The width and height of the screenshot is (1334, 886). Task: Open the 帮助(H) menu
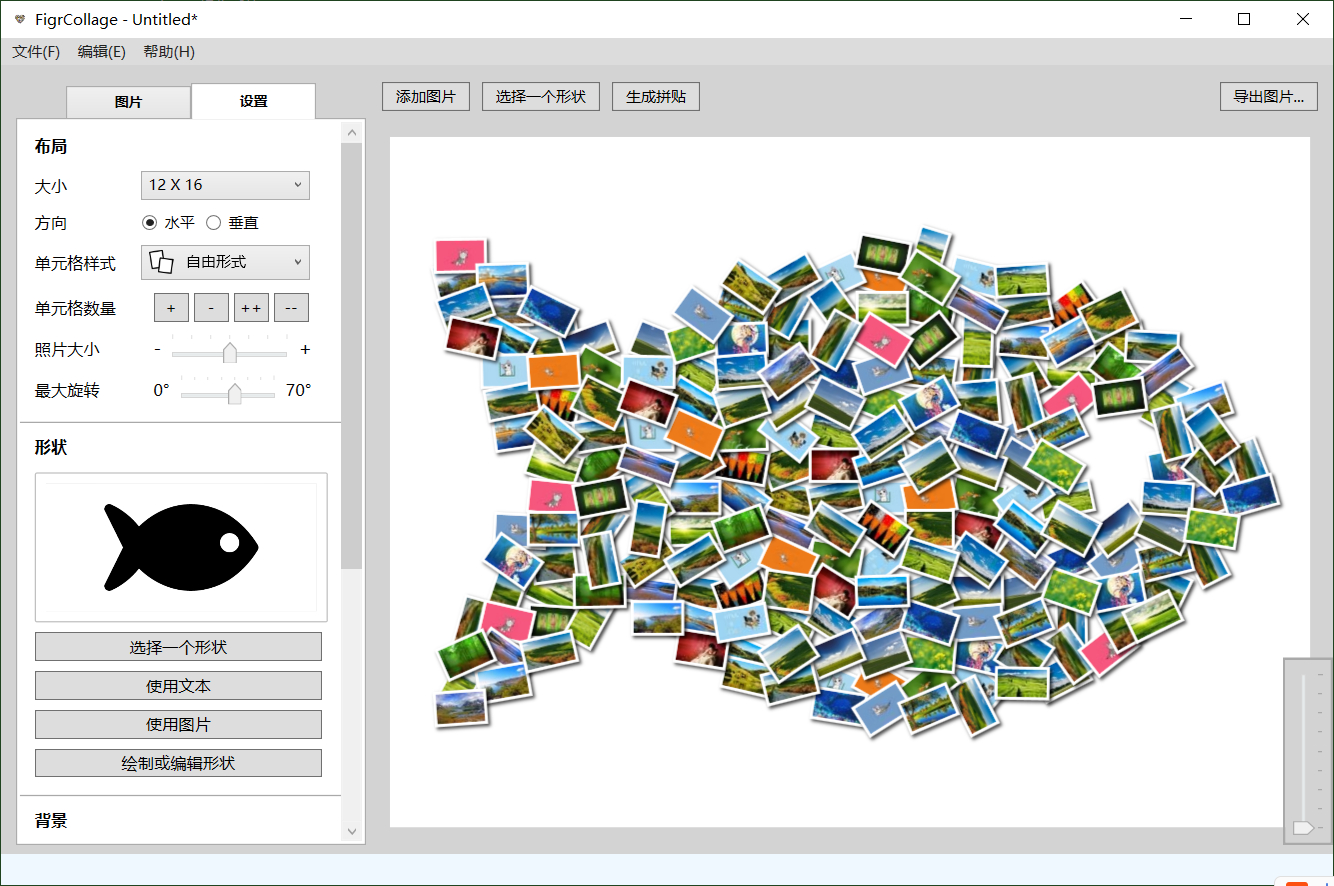point(169,52)
